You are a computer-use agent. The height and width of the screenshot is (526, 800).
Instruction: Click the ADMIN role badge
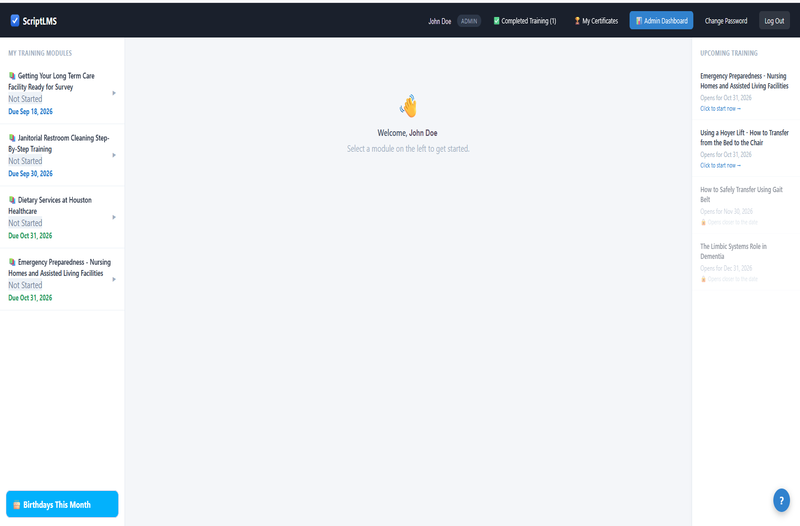pyautogui.click(x=469, y=21)
